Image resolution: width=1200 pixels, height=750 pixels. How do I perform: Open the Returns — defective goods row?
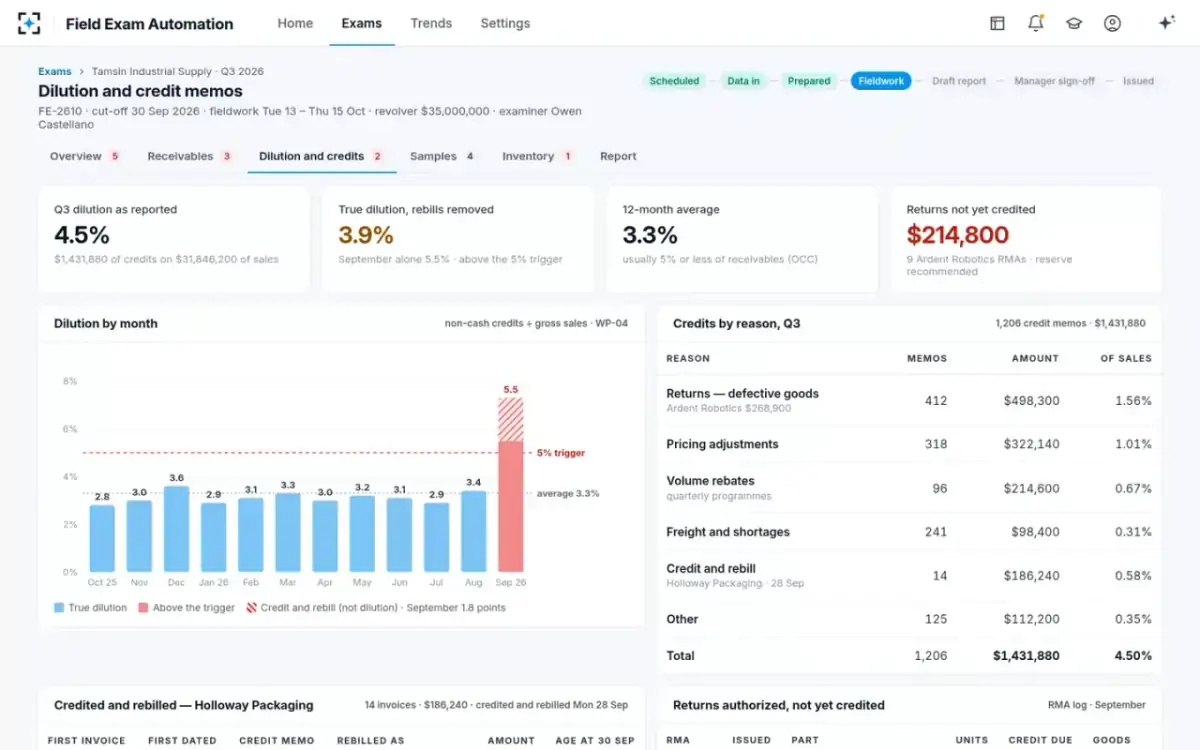click(x=909, y=400)
